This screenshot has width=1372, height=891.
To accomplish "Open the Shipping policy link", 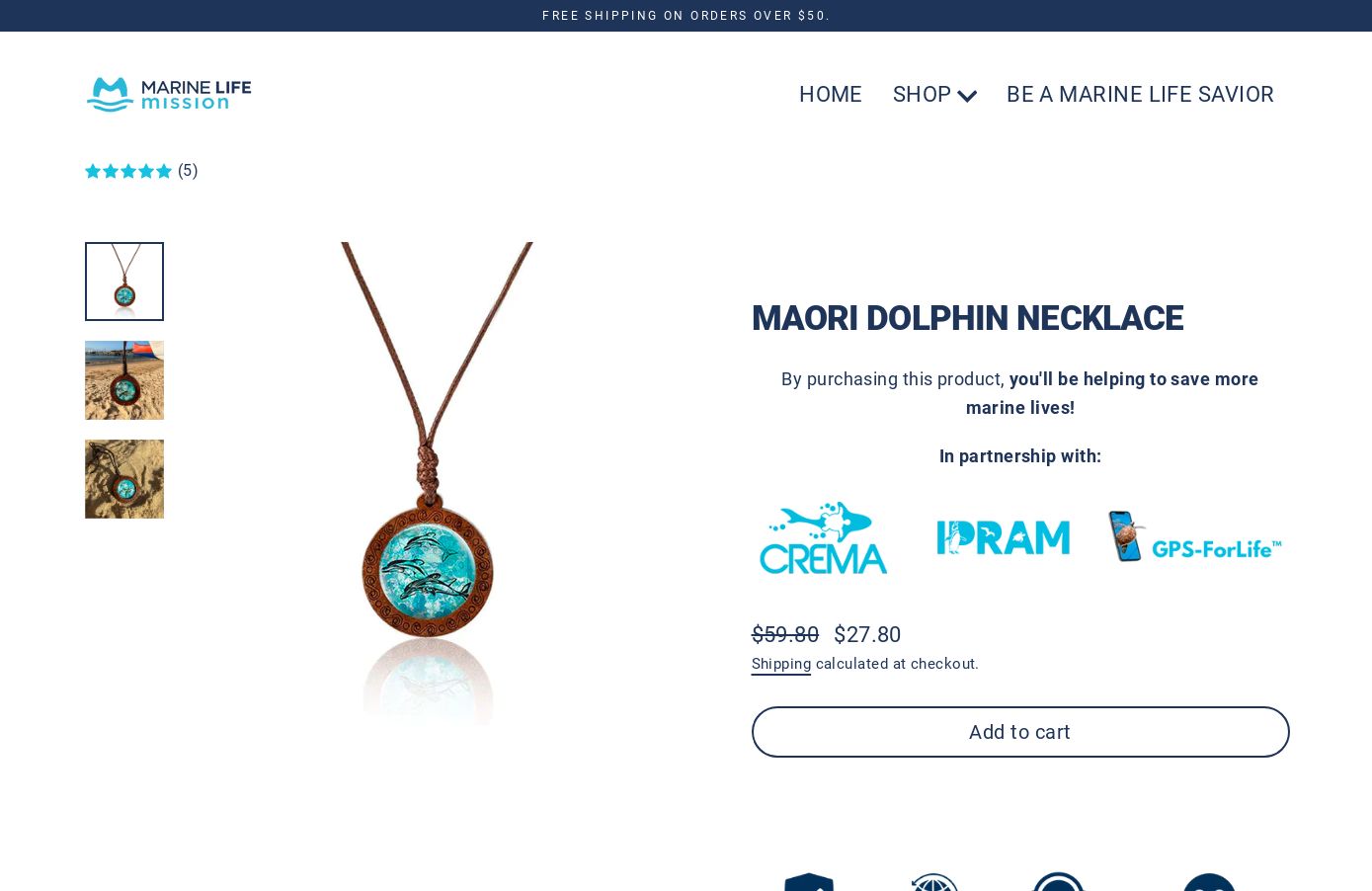I will coord(781,664).
